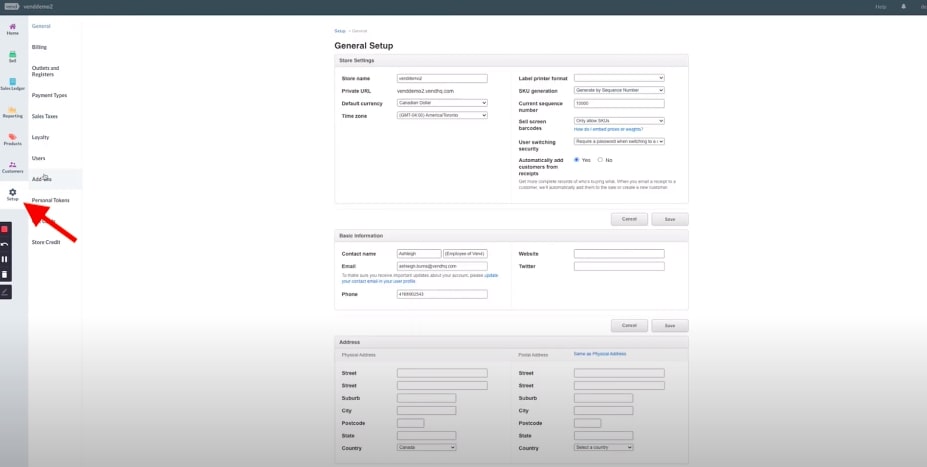The width and height of the screenshot is (927, 467).
Task: Open the Sales Ledger icon
Action: click(12, 84)
